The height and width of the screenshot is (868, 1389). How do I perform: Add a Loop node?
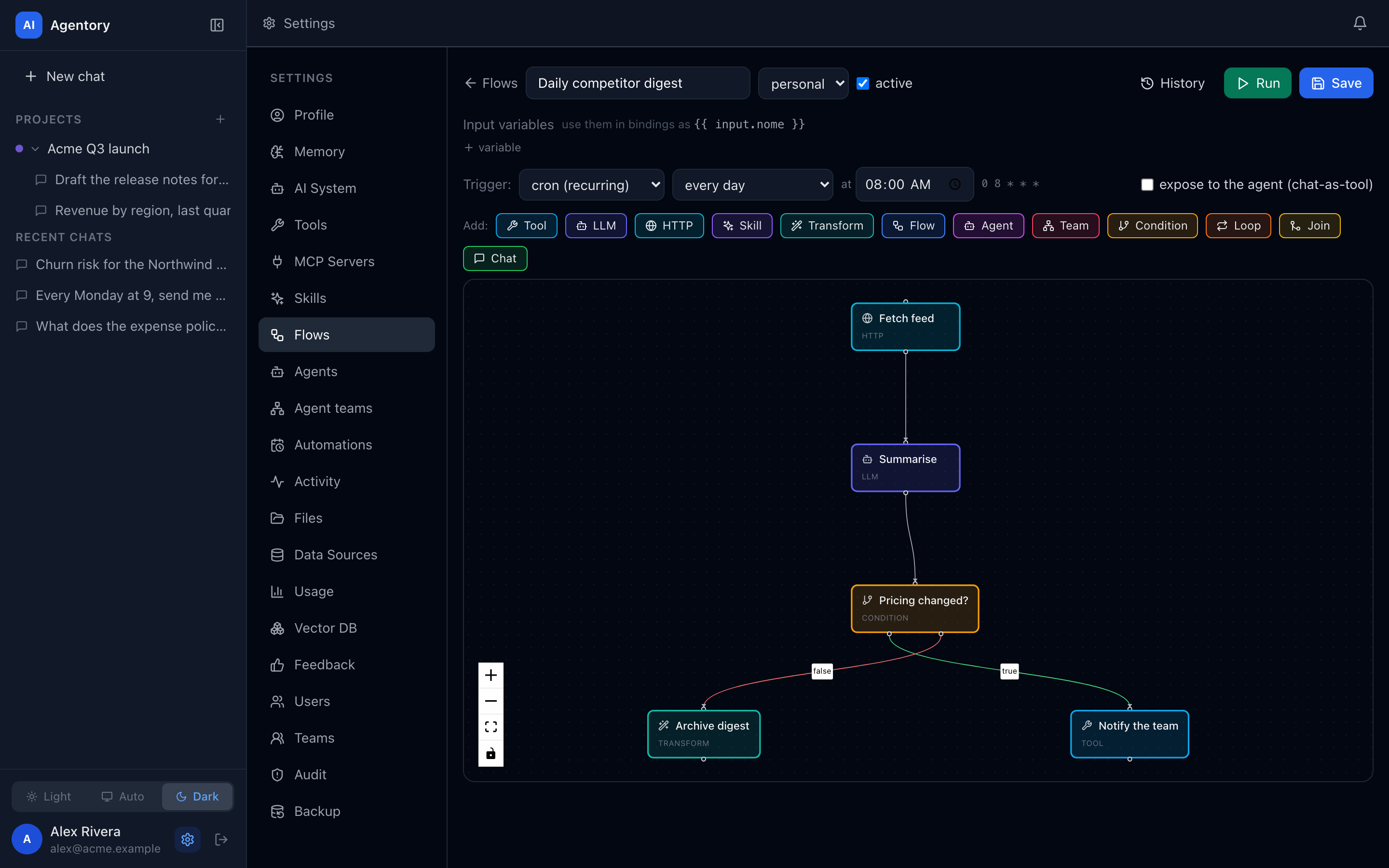1239,226
